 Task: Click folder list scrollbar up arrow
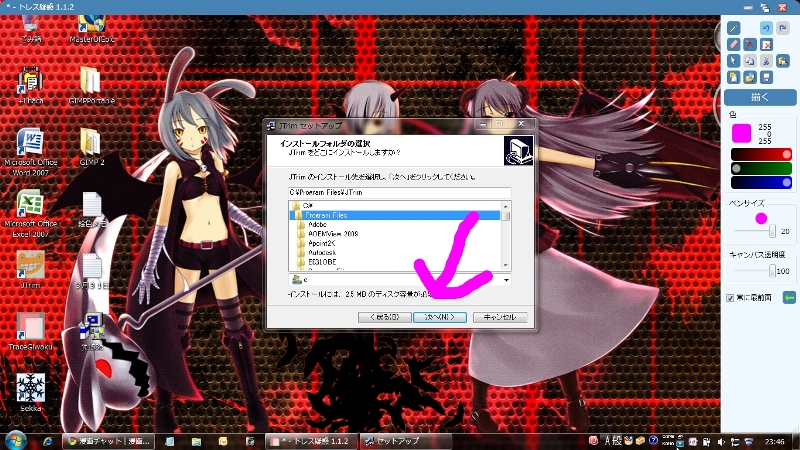[x=506, y=206]
